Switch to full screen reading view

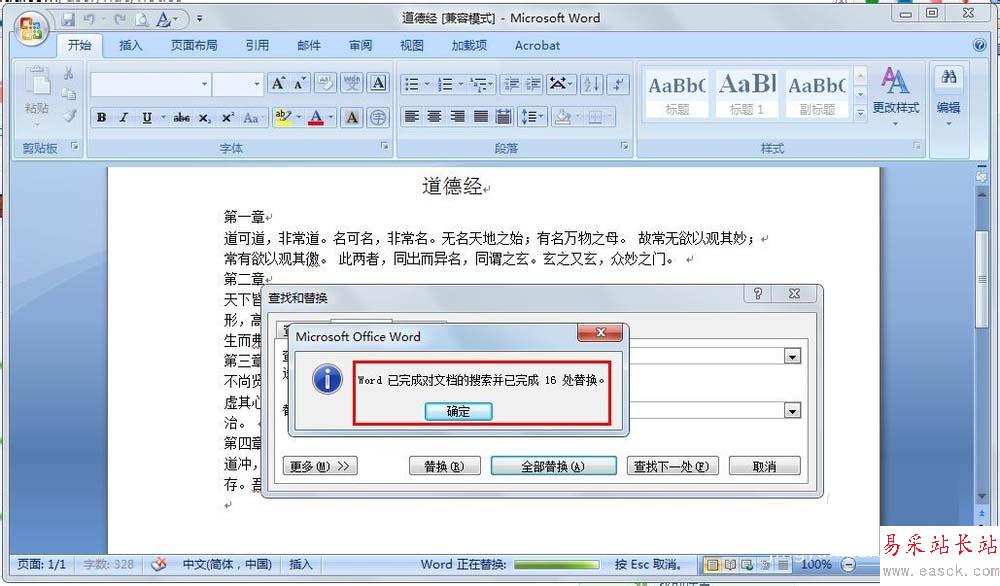(x=730, y=564)
